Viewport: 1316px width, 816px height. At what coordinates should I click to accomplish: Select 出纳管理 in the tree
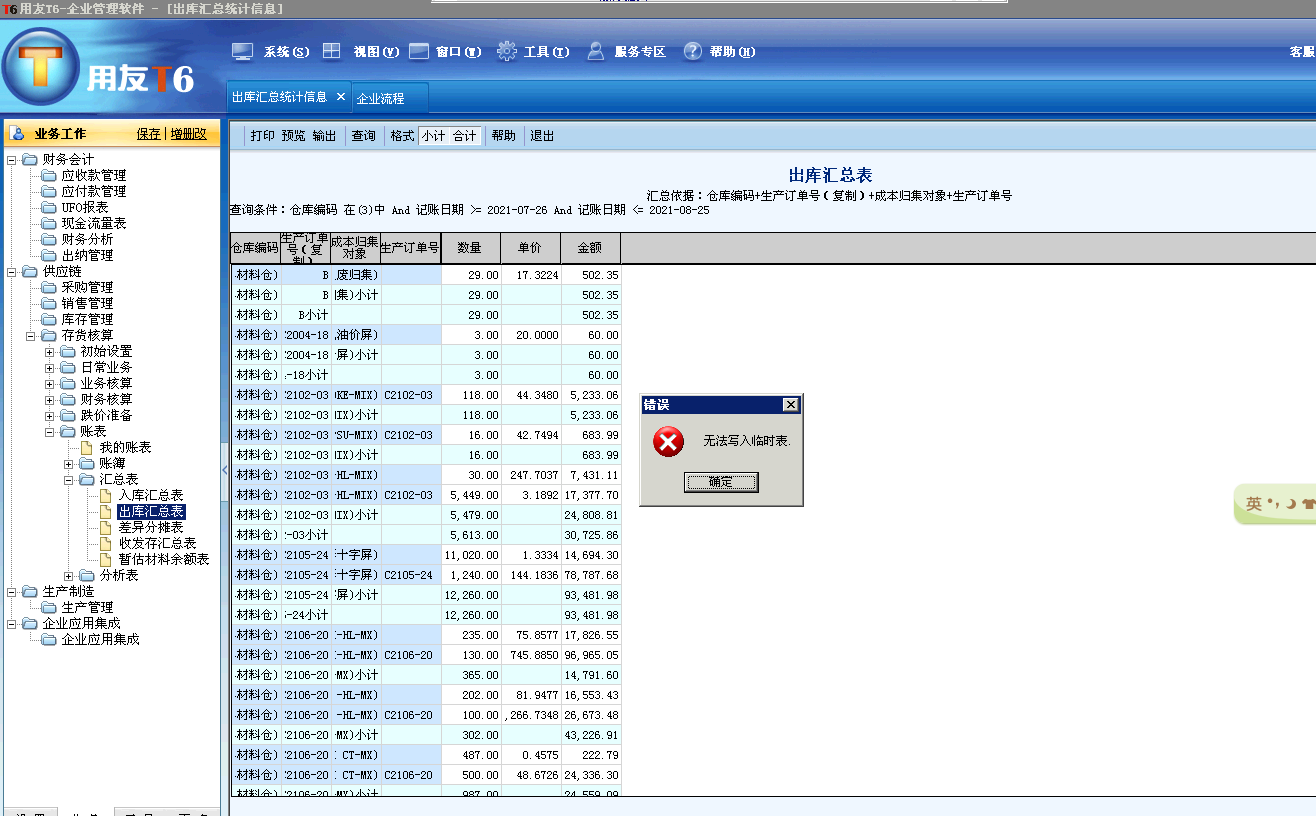(87, 255)
